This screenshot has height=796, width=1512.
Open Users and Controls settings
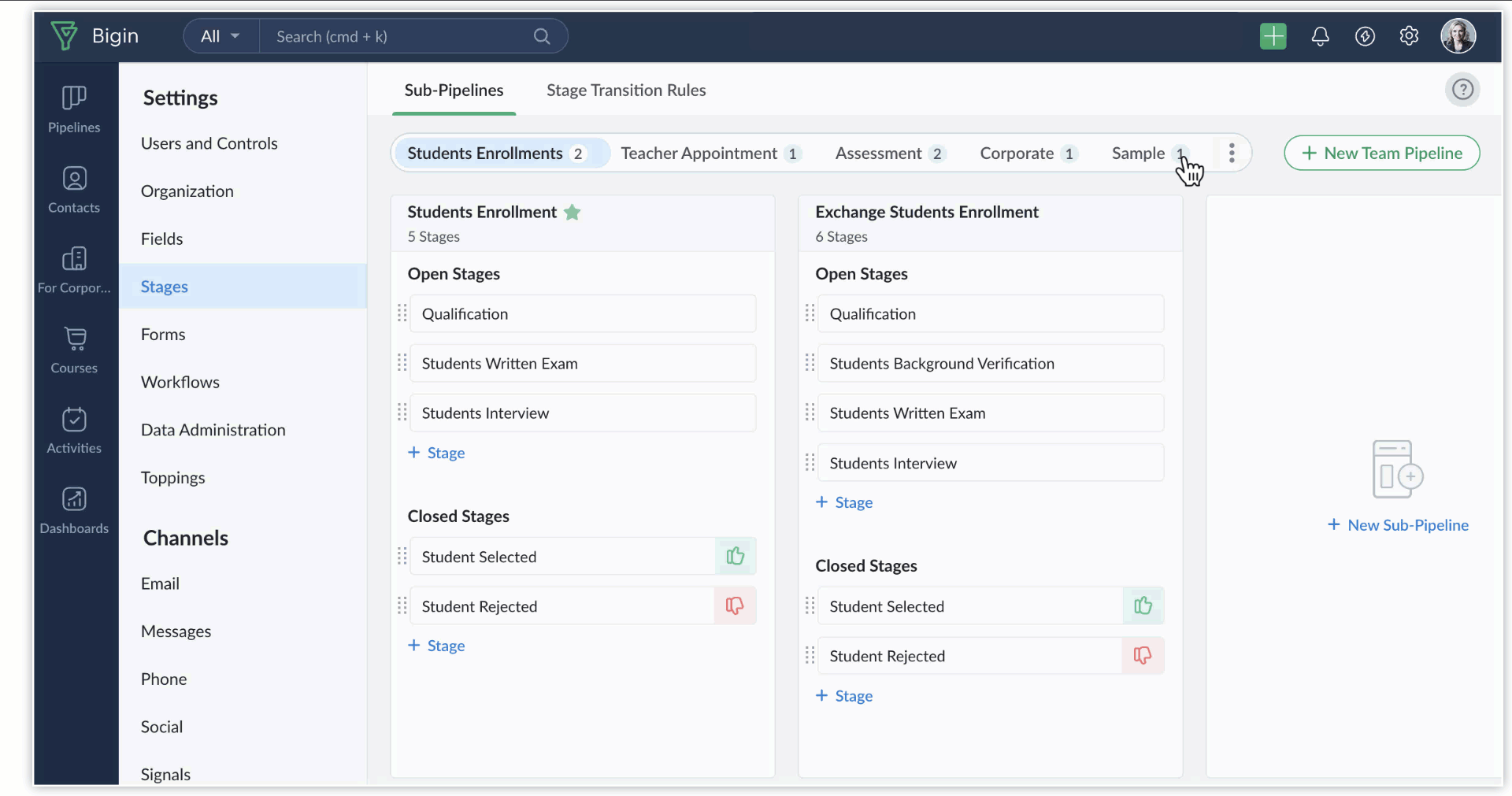click(x=209, y=143)
